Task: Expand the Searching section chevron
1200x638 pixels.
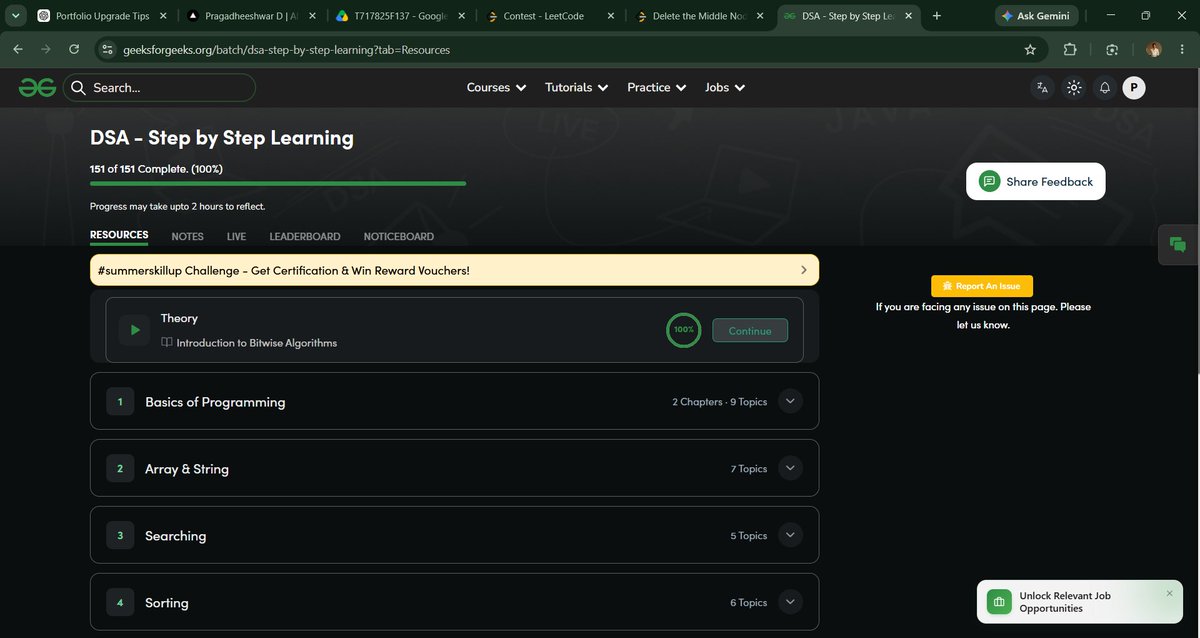Action: pyautogui.click(x=790, y=535)
